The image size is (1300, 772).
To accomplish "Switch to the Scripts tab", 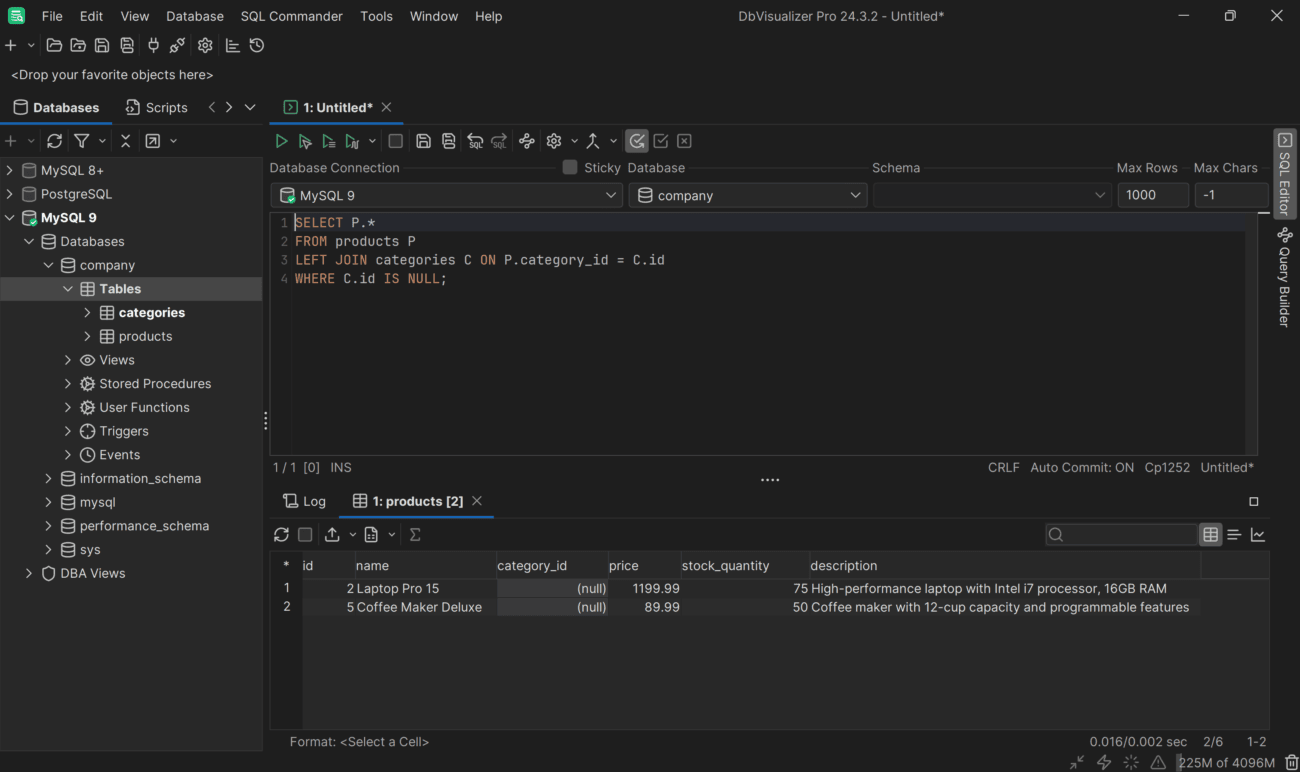I will (x=156, y=107).
